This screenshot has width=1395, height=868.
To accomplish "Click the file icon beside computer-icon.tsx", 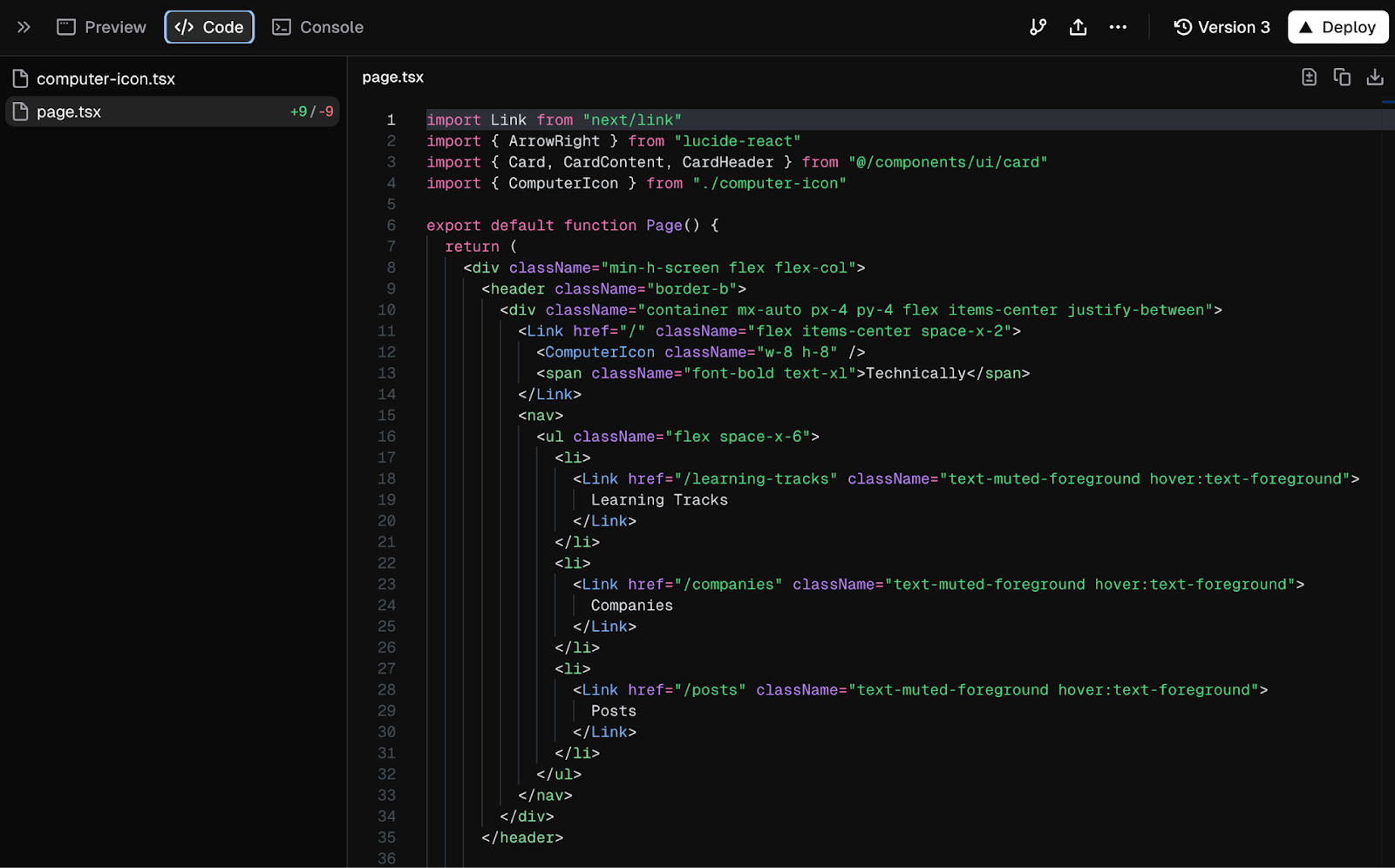I will point(20,78).
